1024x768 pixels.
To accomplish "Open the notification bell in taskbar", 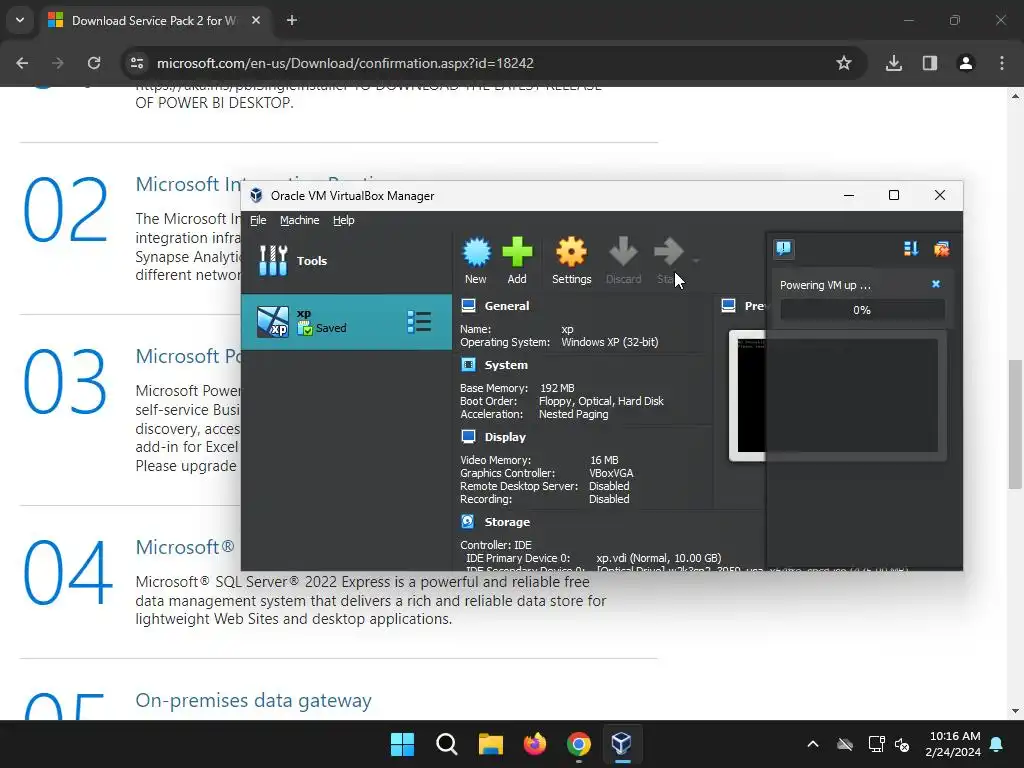I will 997,744.
